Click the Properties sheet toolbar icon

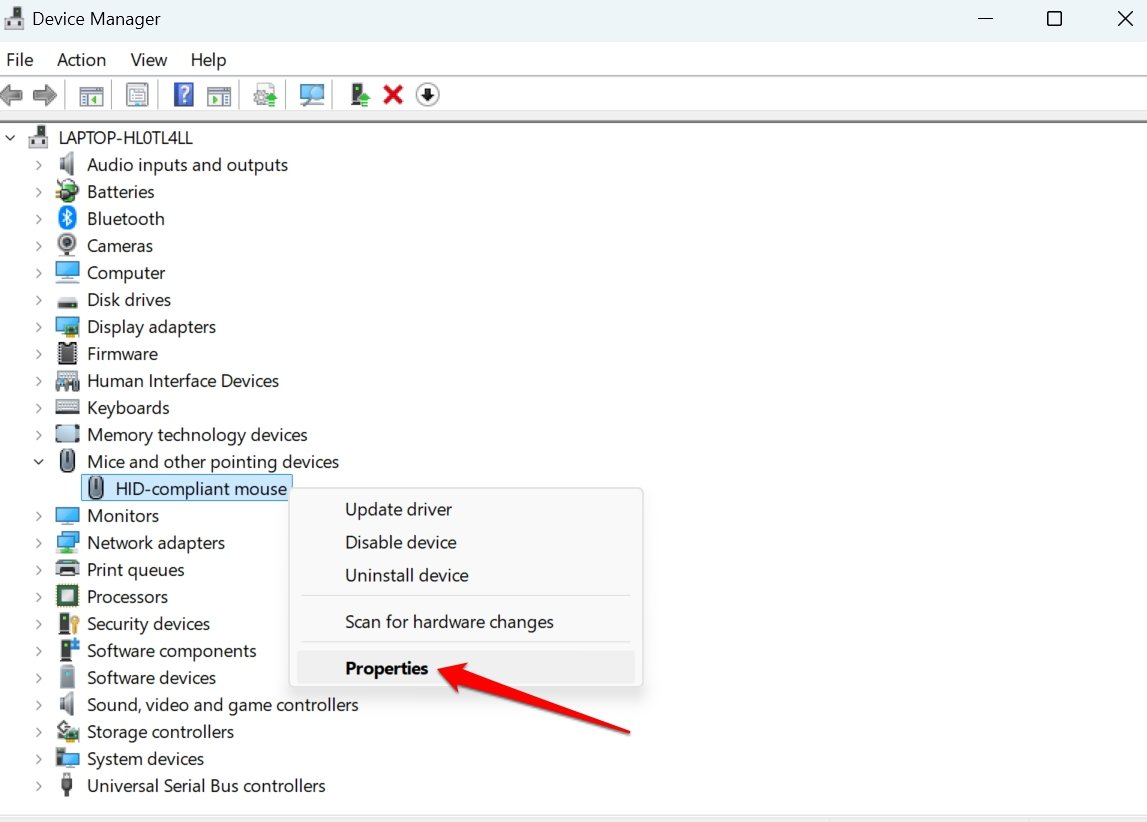(x=137, y=95)
